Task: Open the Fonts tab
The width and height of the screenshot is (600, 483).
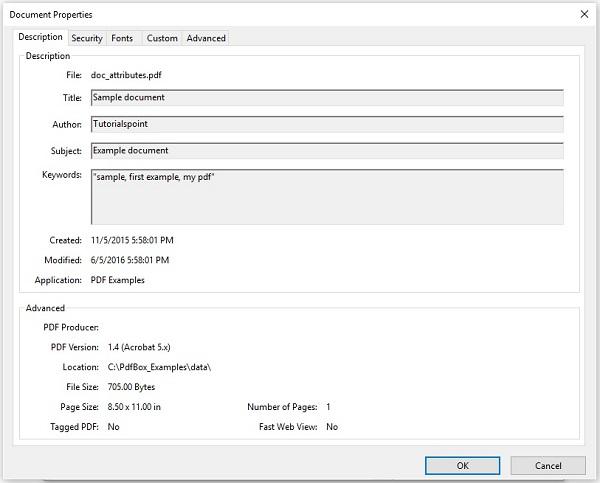Action: pos(122,38)
